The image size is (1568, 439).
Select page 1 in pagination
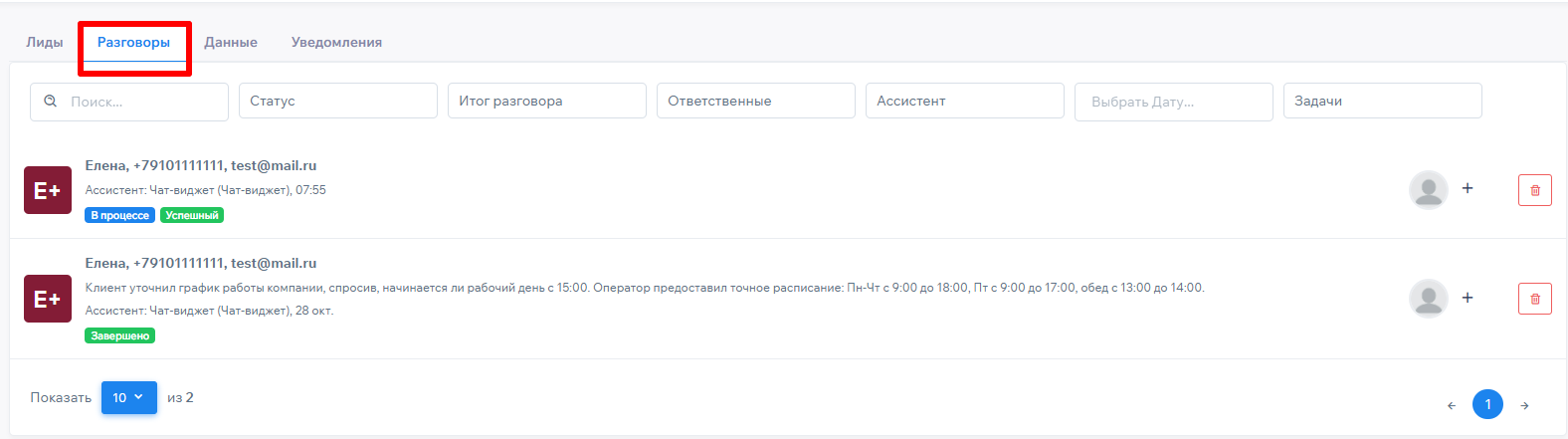coord(1487,404)
